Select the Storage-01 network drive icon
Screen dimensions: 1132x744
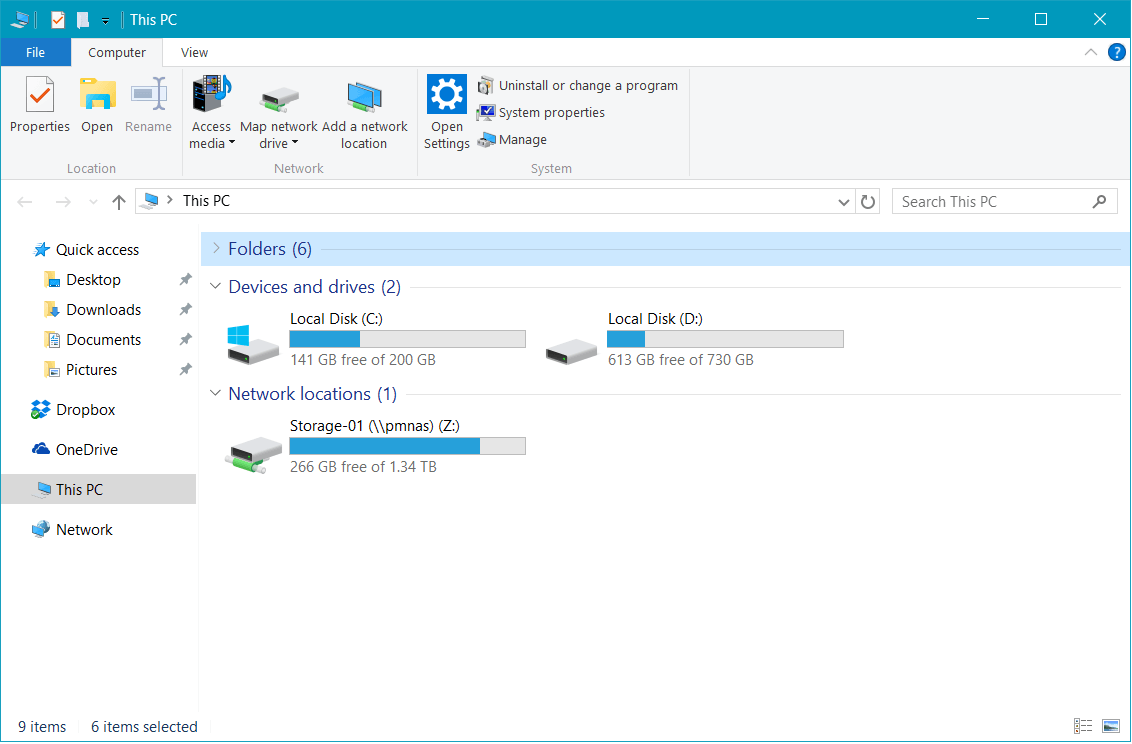252,452
